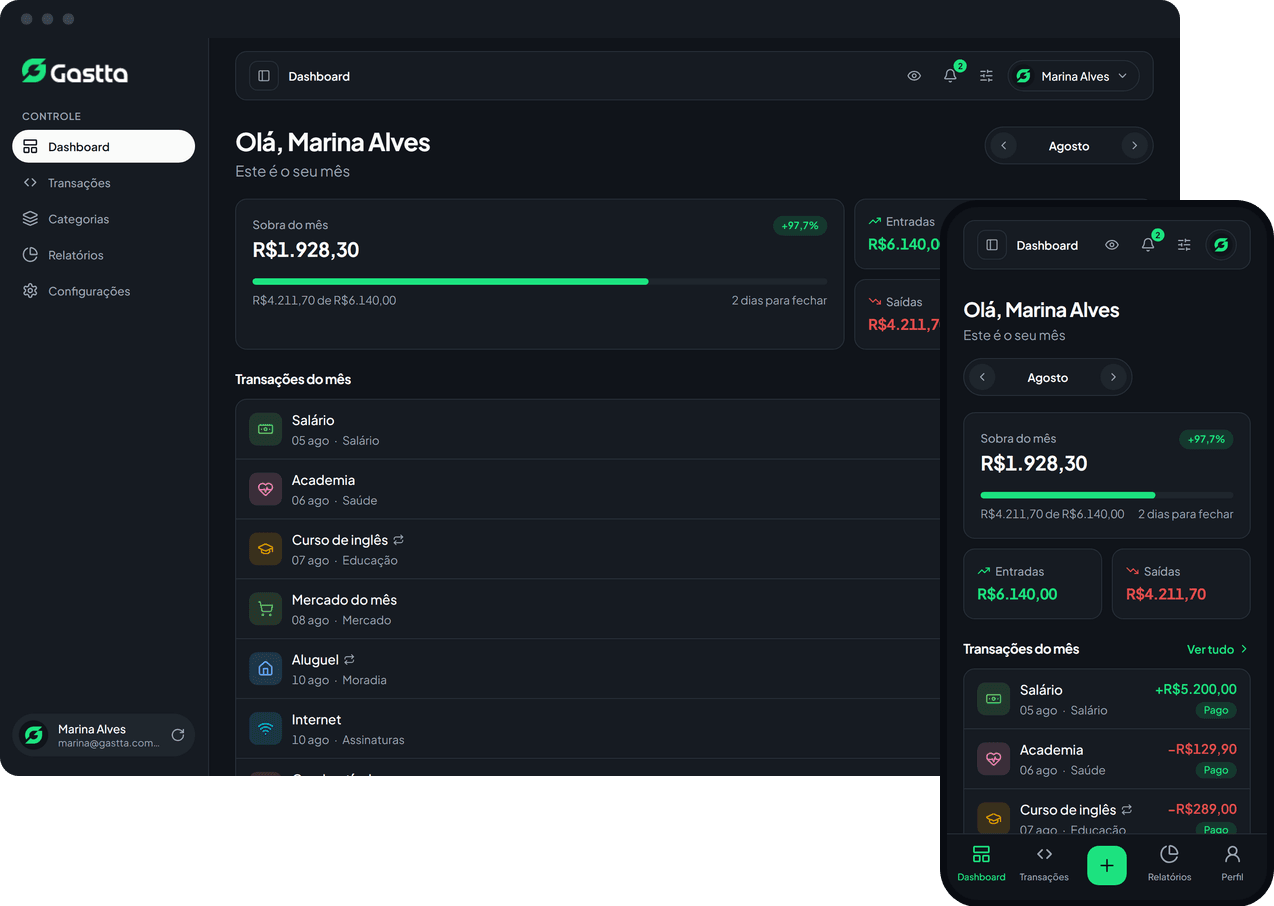Tap the Dashboard tab in mobile bottom bar
Viewport: 1274px width, 906px height.
click(981, 864)
